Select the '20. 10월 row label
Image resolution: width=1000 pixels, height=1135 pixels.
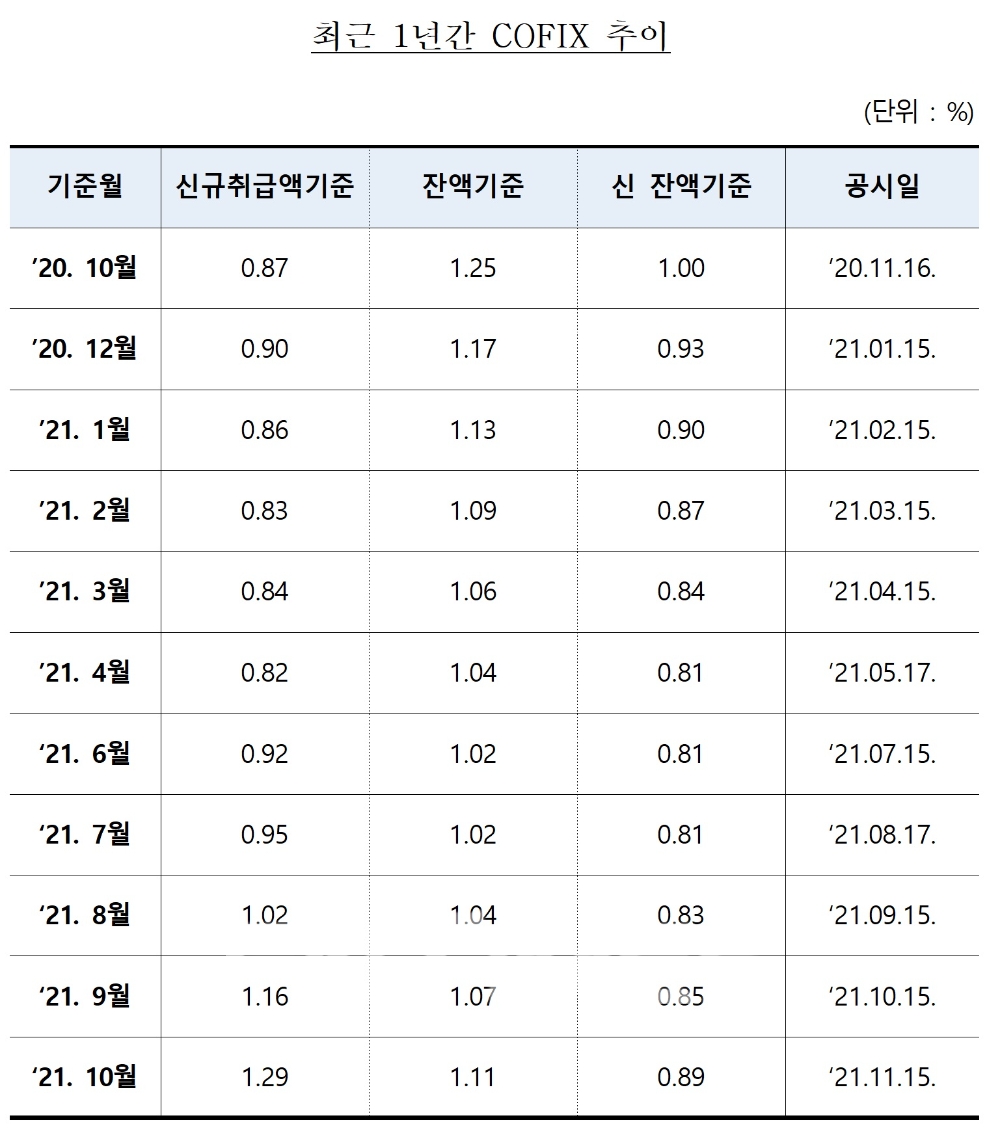tap(85, 268)
